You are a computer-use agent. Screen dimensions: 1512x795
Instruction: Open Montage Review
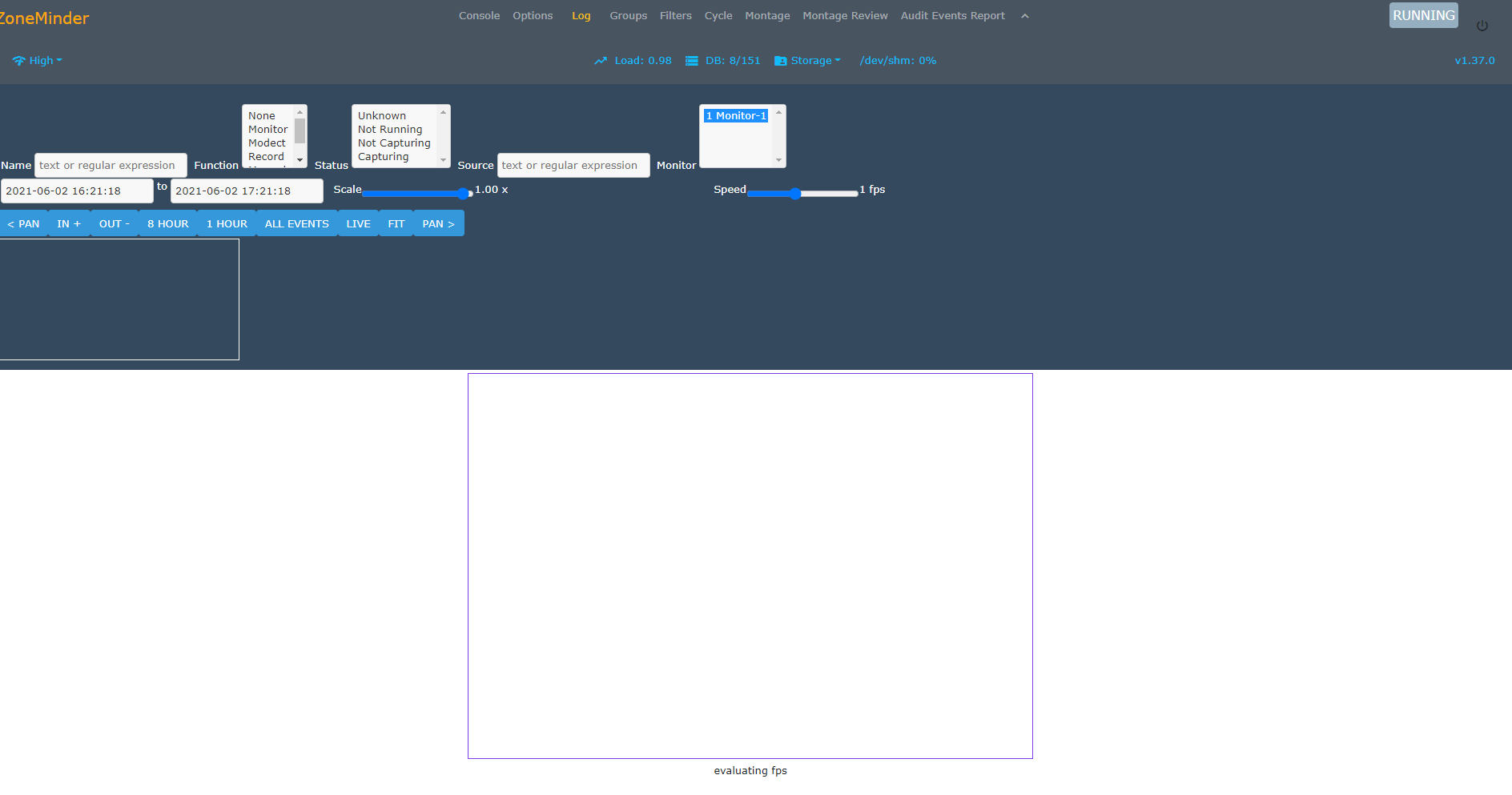tap(845, 15)
